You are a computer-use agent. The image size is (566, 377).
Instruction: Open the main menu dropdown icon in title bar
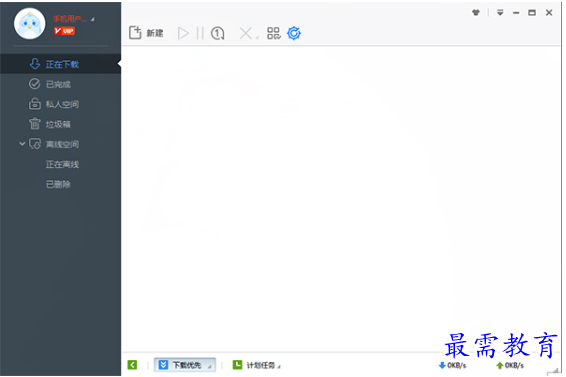click(x=500, y=13)
